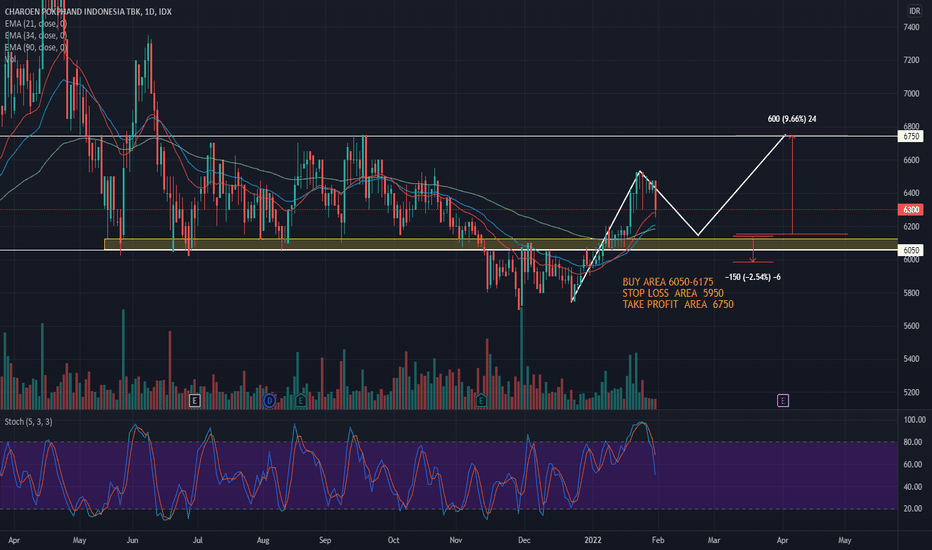Click the 20.00 stochastic scale label
Viewport: 932px width, 550px height.
tap(913, 509)
